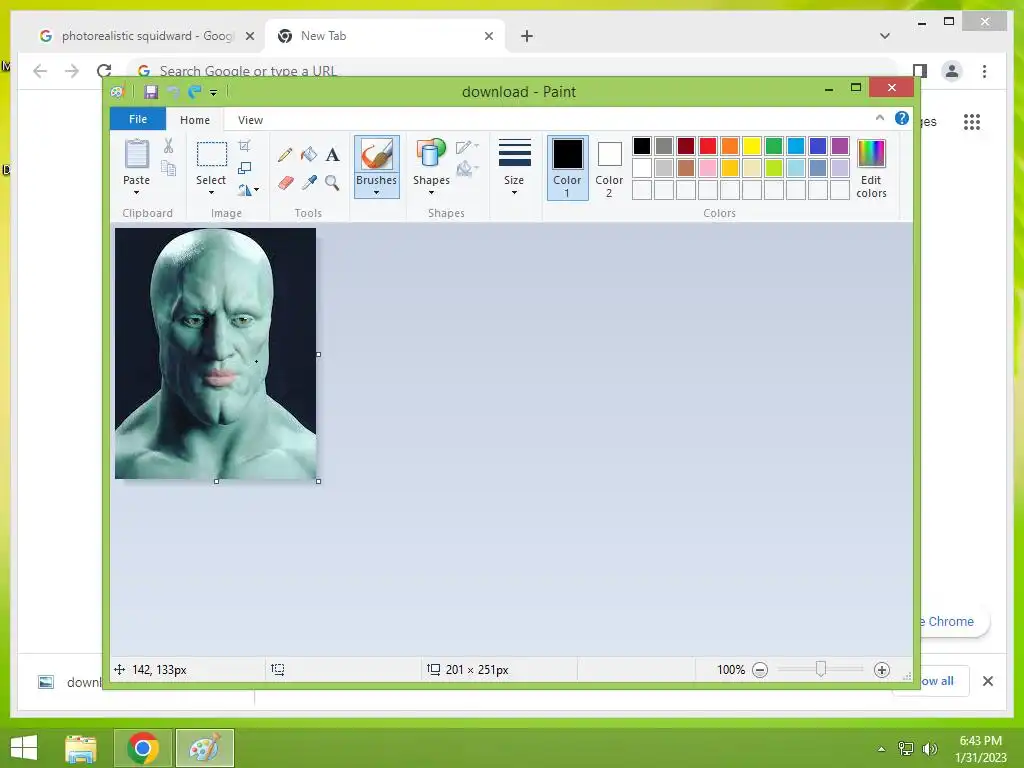Viewport: 1024px width, 768px height.
Task: Click the Paint Help question mark icon
Action: (x=902, y=118)
